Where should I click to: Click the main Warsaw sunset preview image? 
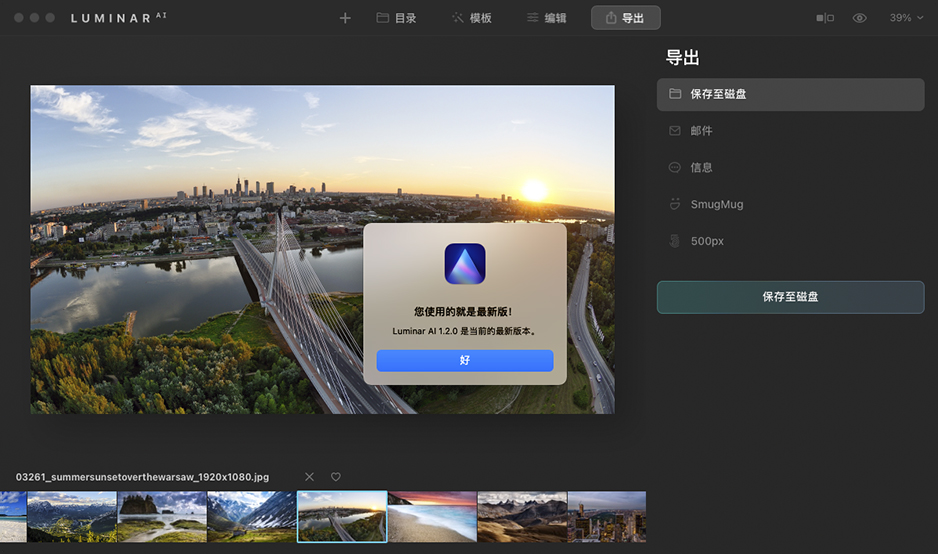point(322,249)
